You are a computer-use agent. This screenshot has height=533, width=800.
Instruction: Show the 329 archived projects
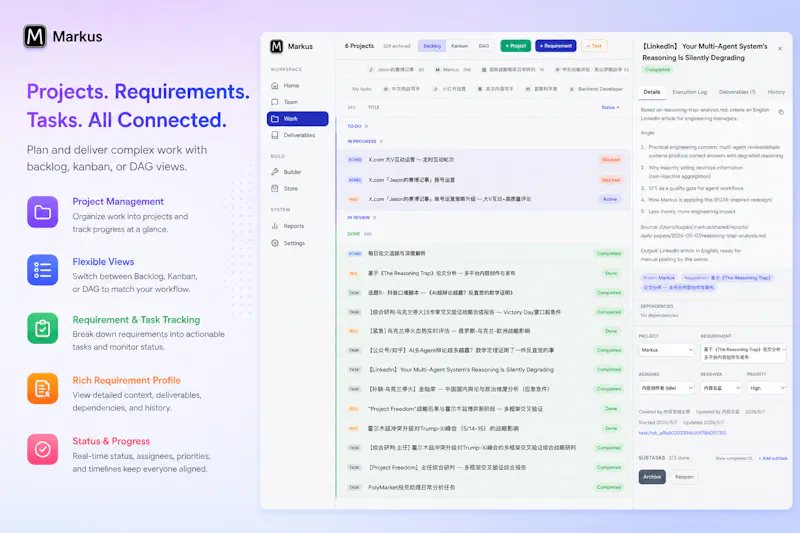tap(396, 46)
